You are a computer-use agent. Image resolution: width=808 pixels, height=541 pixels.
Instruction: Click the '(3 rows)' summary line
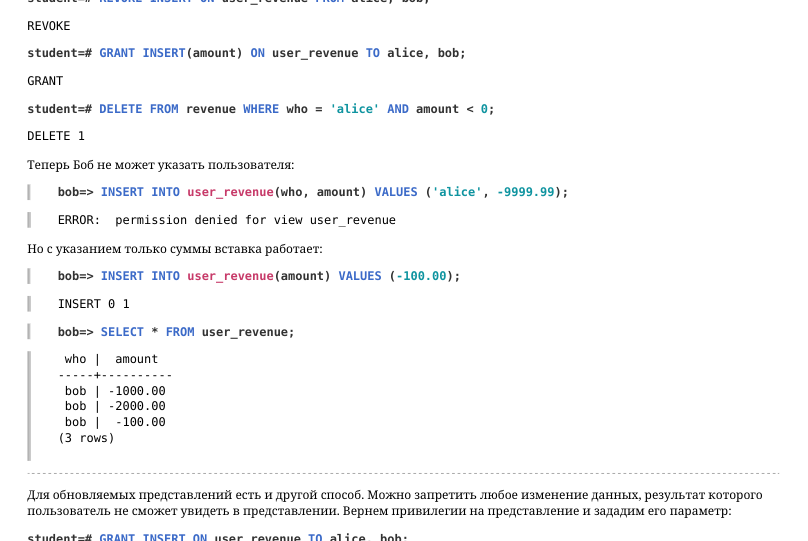click(x=86, y=438)
